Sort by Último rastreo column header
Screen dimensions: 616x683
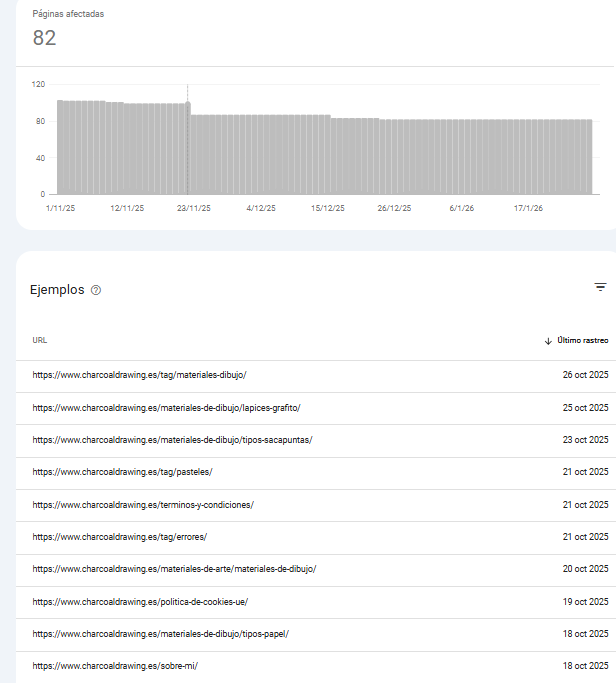pos(582,341)
